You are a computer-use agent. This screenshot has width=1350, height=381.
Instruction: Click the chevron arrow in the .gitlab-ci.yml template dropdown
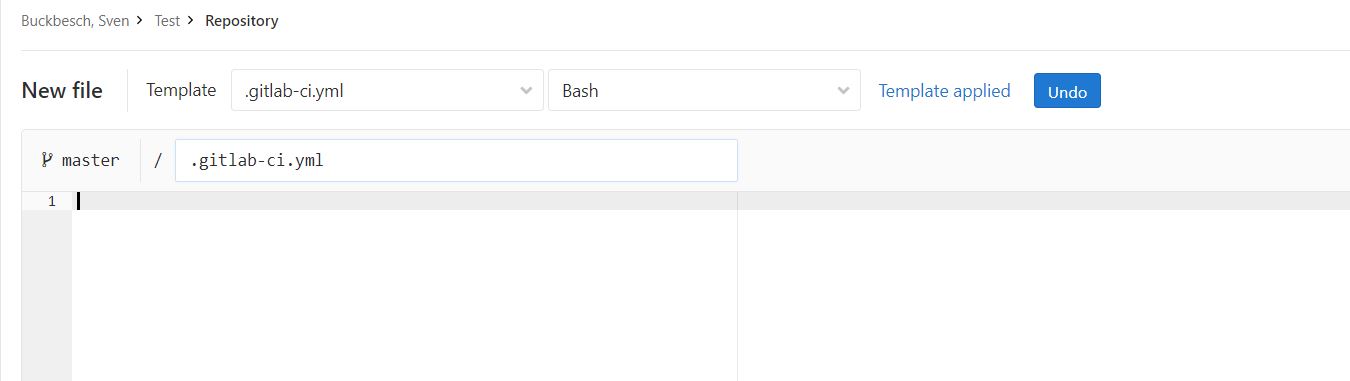[x=526, y=91]
